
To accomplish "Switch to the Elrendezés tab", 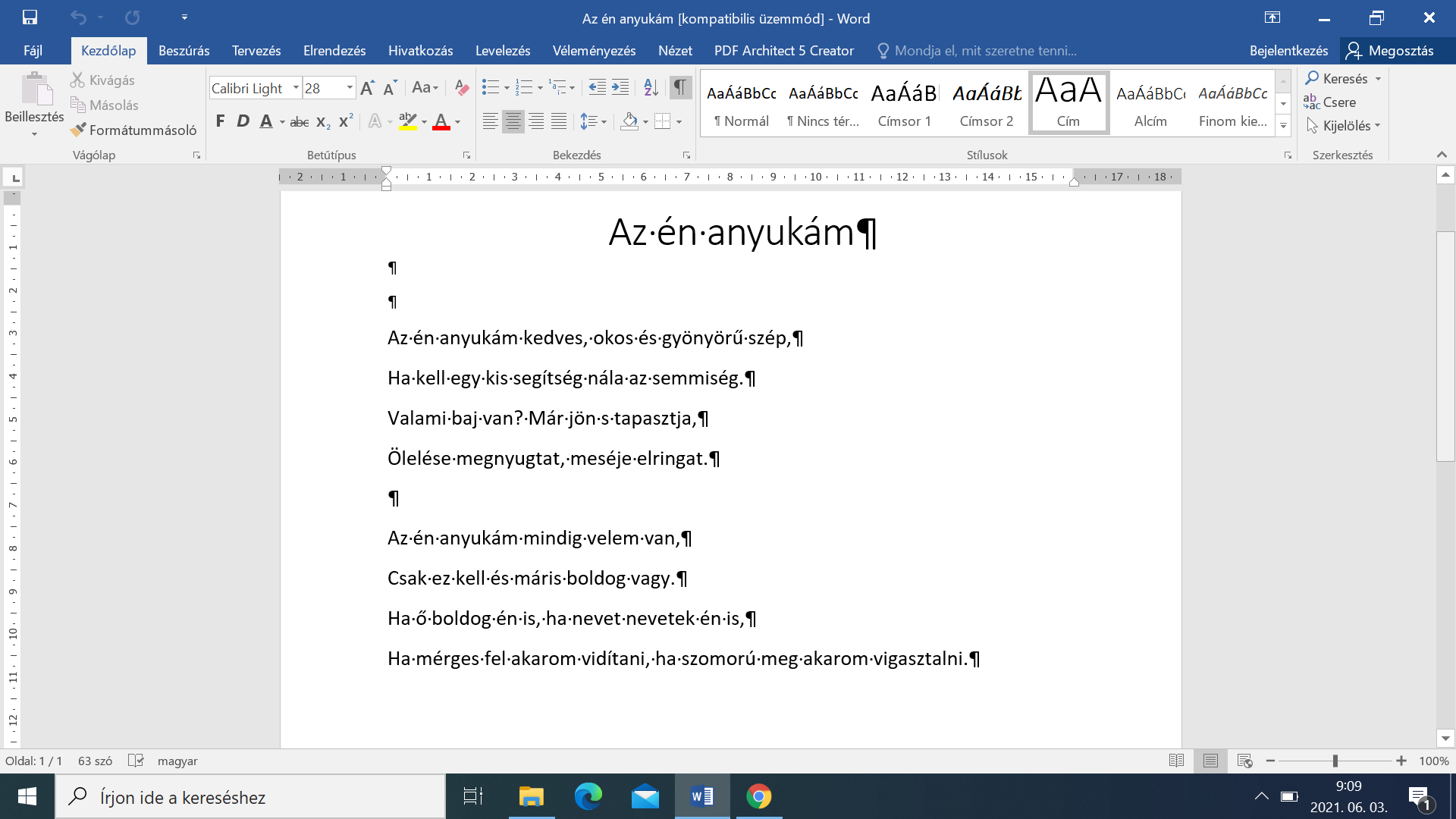I will (x=334, y=51).
